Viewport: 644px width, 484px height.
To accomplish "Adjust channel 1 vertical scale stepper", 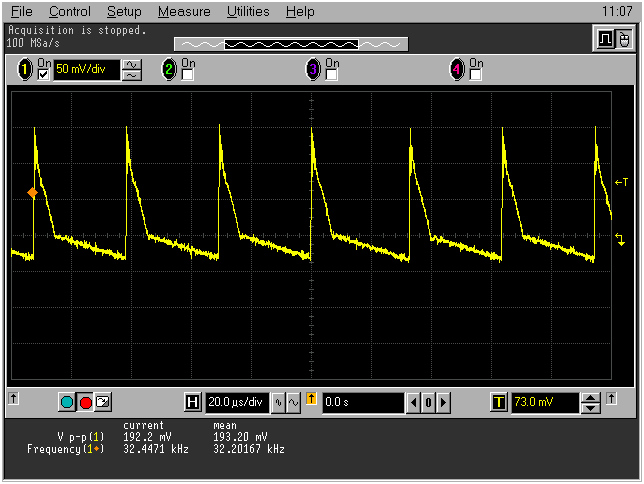I will click(131, 69).
